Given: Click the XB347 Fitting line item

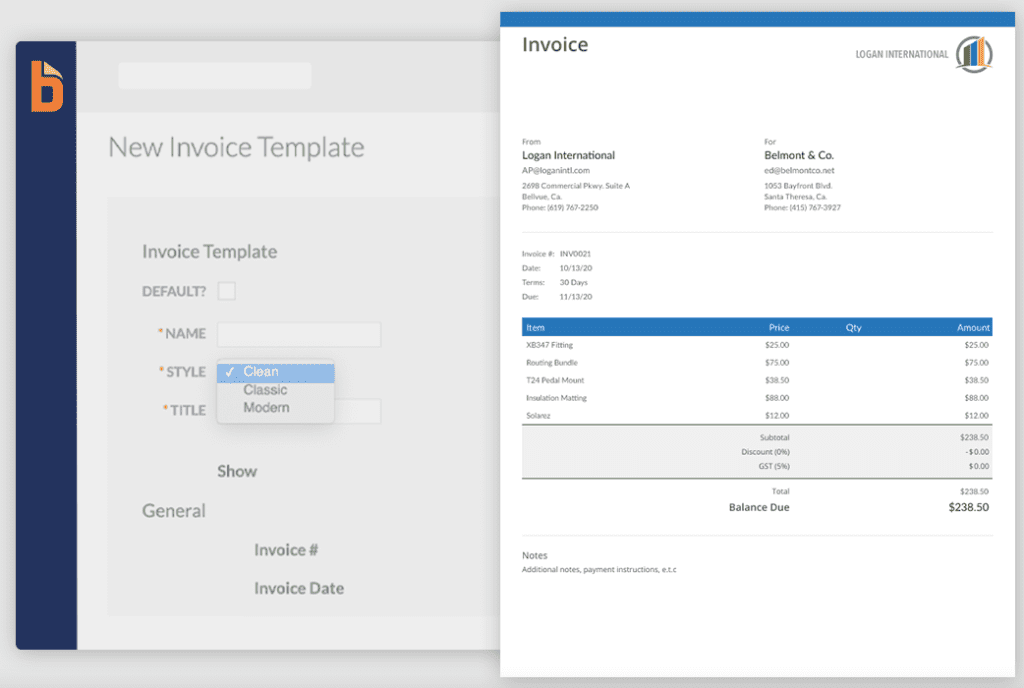Looking at the screenshot, I should point(552,345).
